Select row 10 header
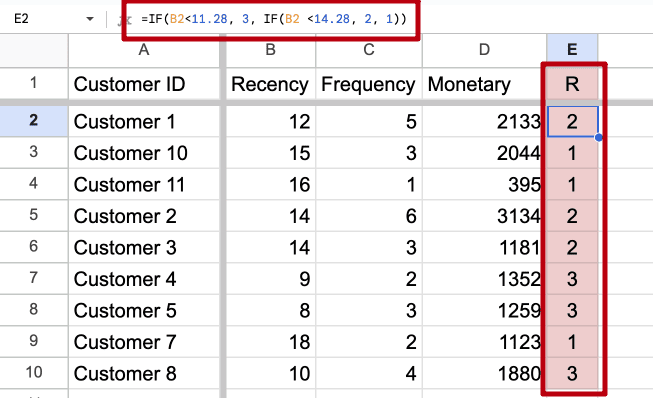 click(34, 373)
